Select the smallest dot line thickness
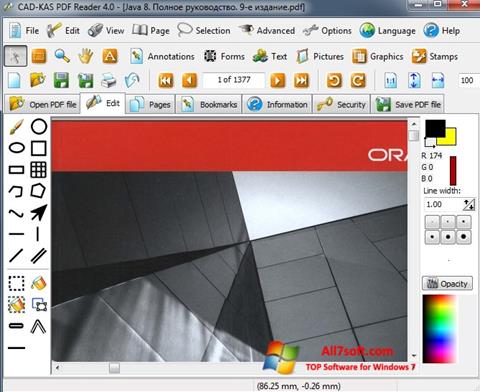480x392 pixels. click(433, 222)
